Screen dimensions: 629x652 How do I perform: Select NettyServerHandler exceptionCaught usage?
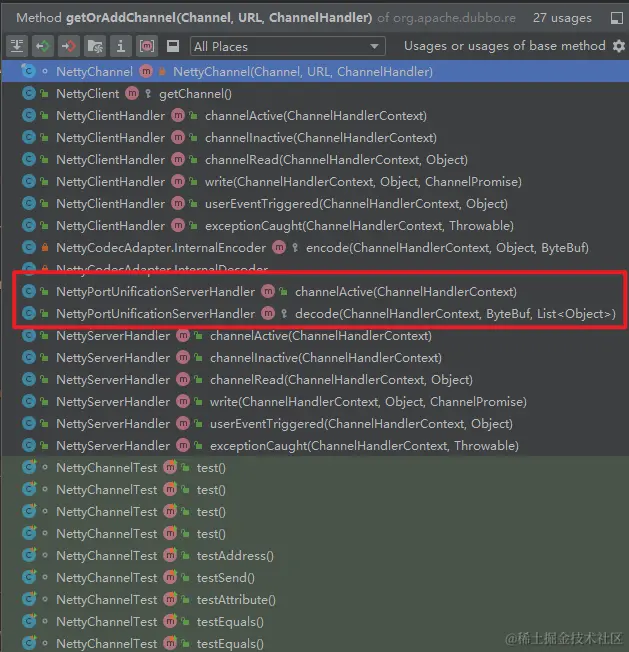pos(315,446)
